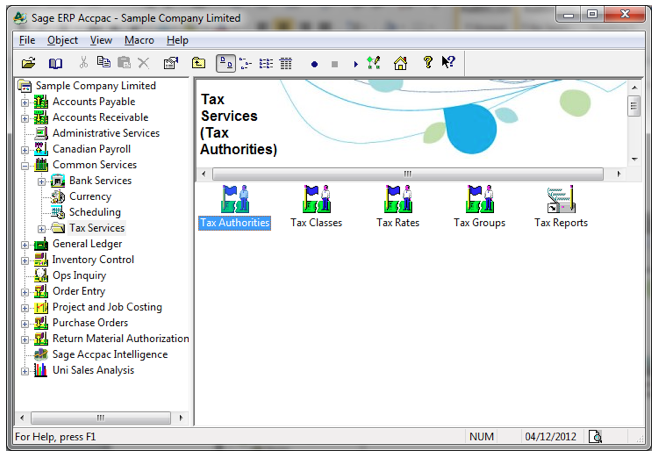
Task: Select Sage Accpac Intelligence in the tree
Action: 110,355
